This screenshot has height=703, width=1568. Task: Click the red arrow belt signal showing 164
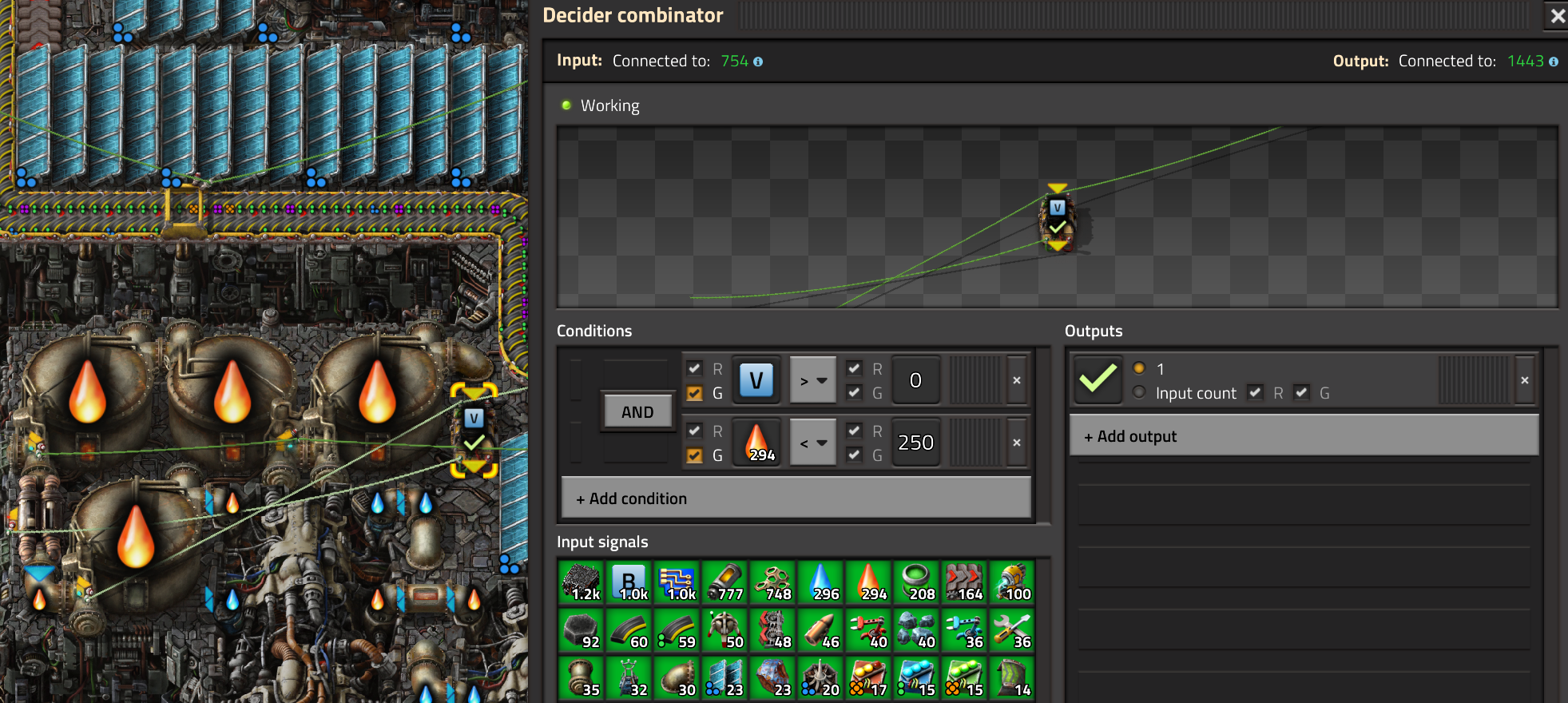coord(965,582)
